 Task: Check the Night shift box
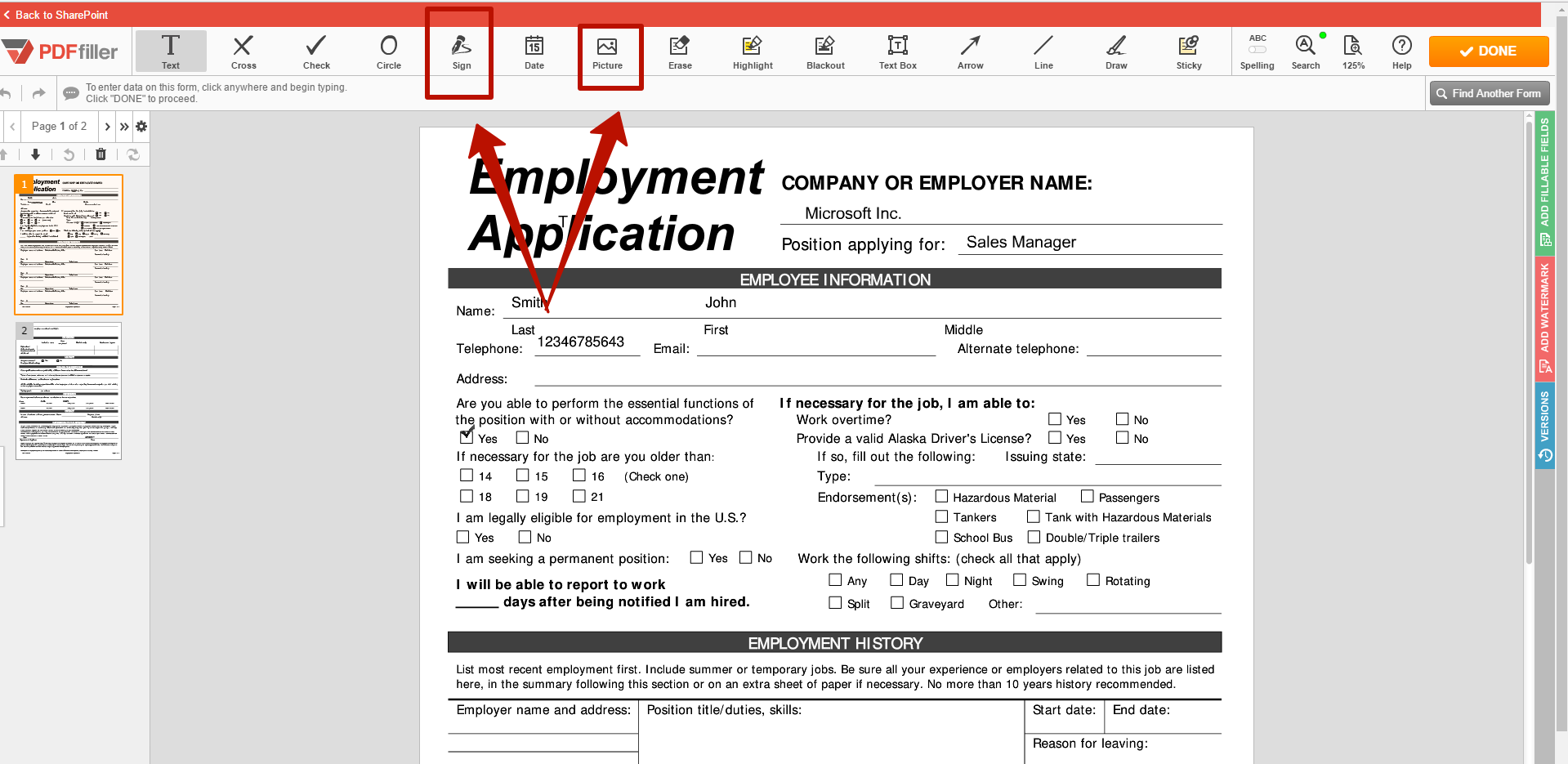pyautogui.click(x=952, y=579)
